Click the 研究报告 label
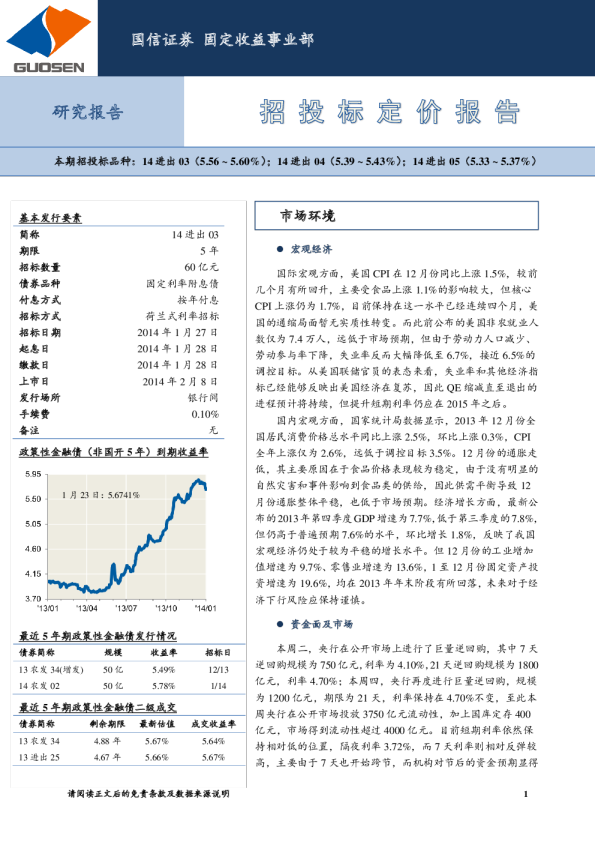 click(x=88, y=112)
